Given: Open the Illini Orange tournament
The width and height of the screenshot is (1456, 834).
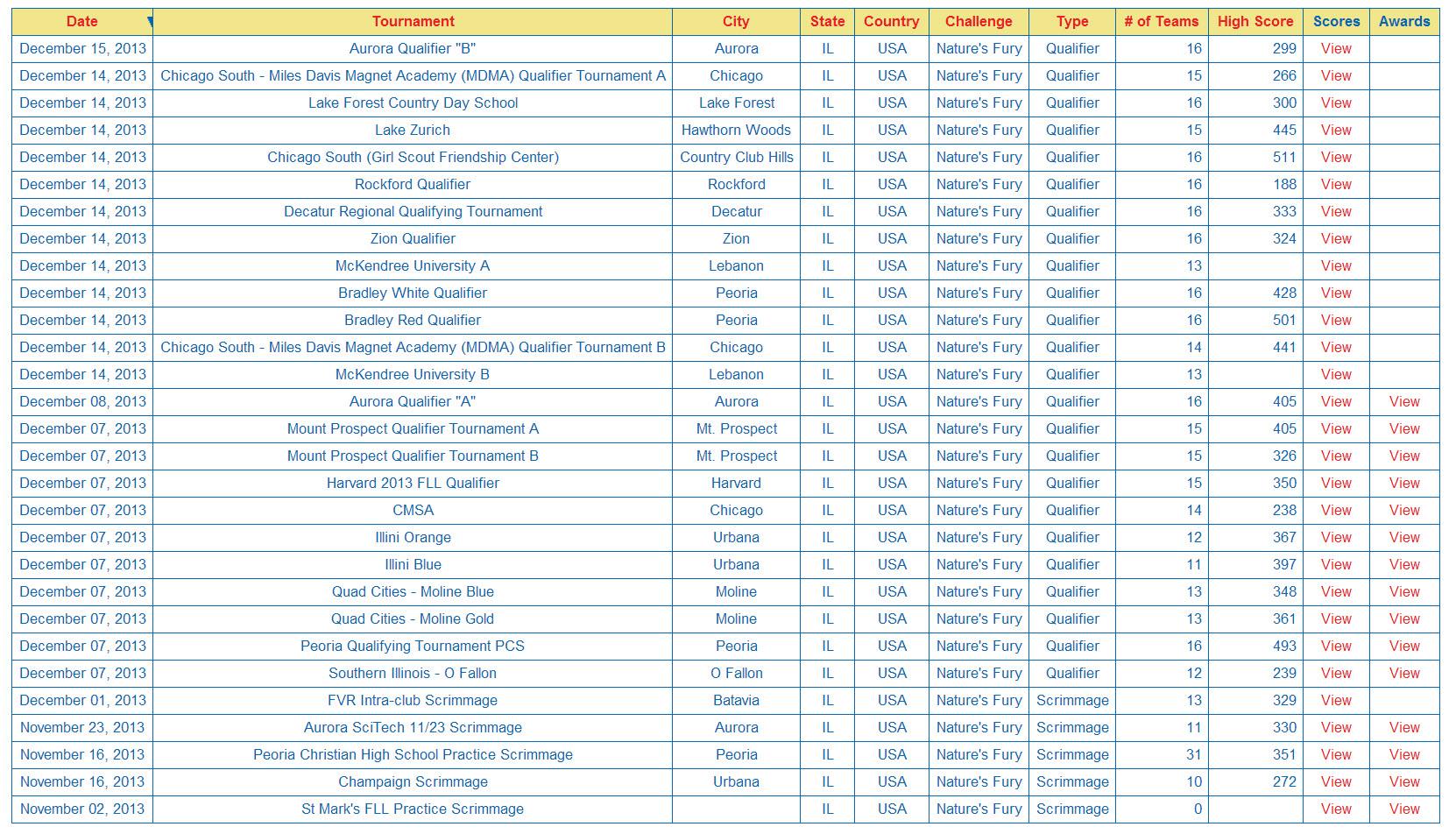Looking at the screenshot, I should (x=413, y=538).
